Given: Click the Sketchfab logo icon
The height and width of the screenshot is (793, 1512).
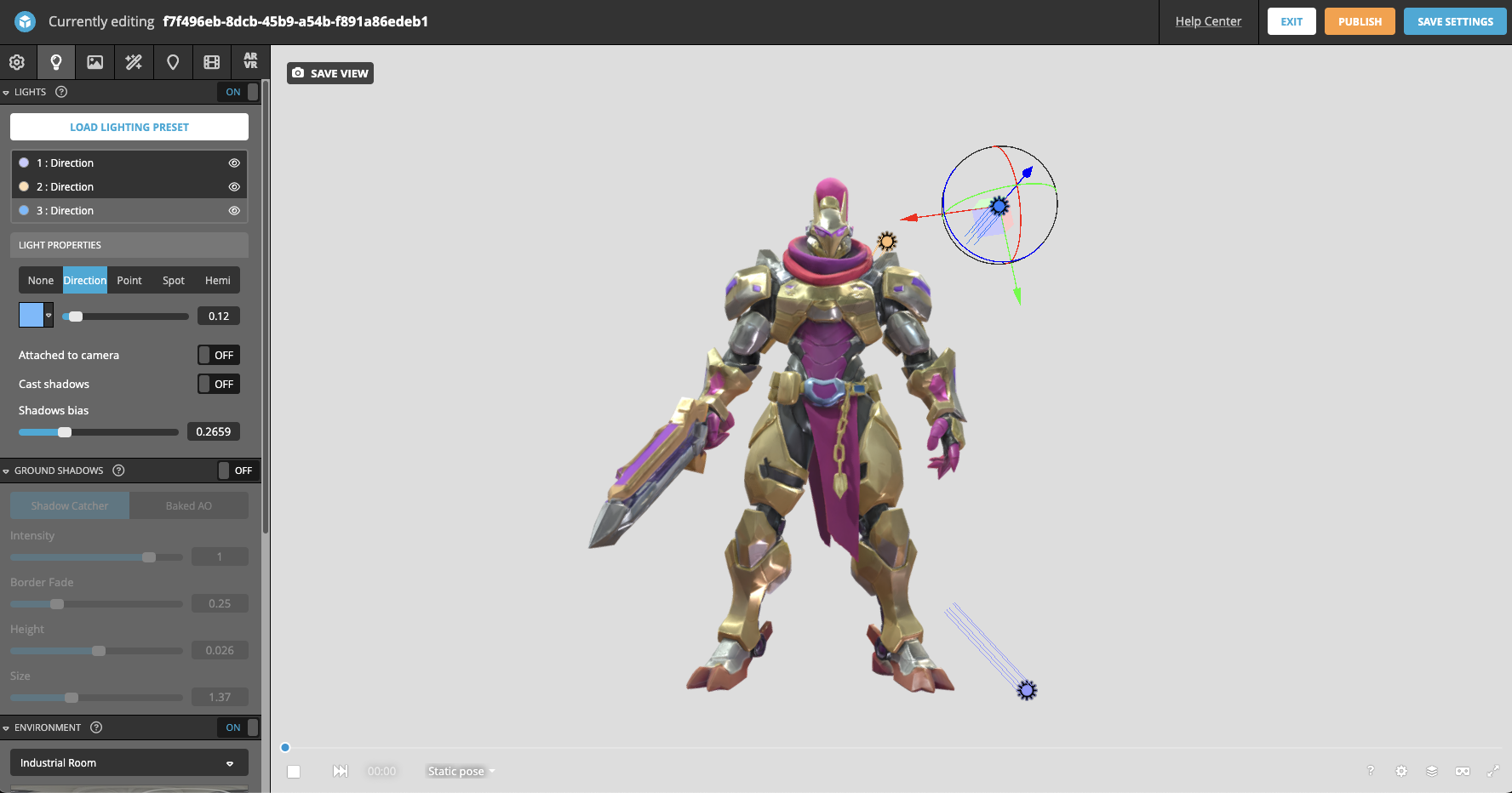Looking at the screenshot, I should click(25, 21).
